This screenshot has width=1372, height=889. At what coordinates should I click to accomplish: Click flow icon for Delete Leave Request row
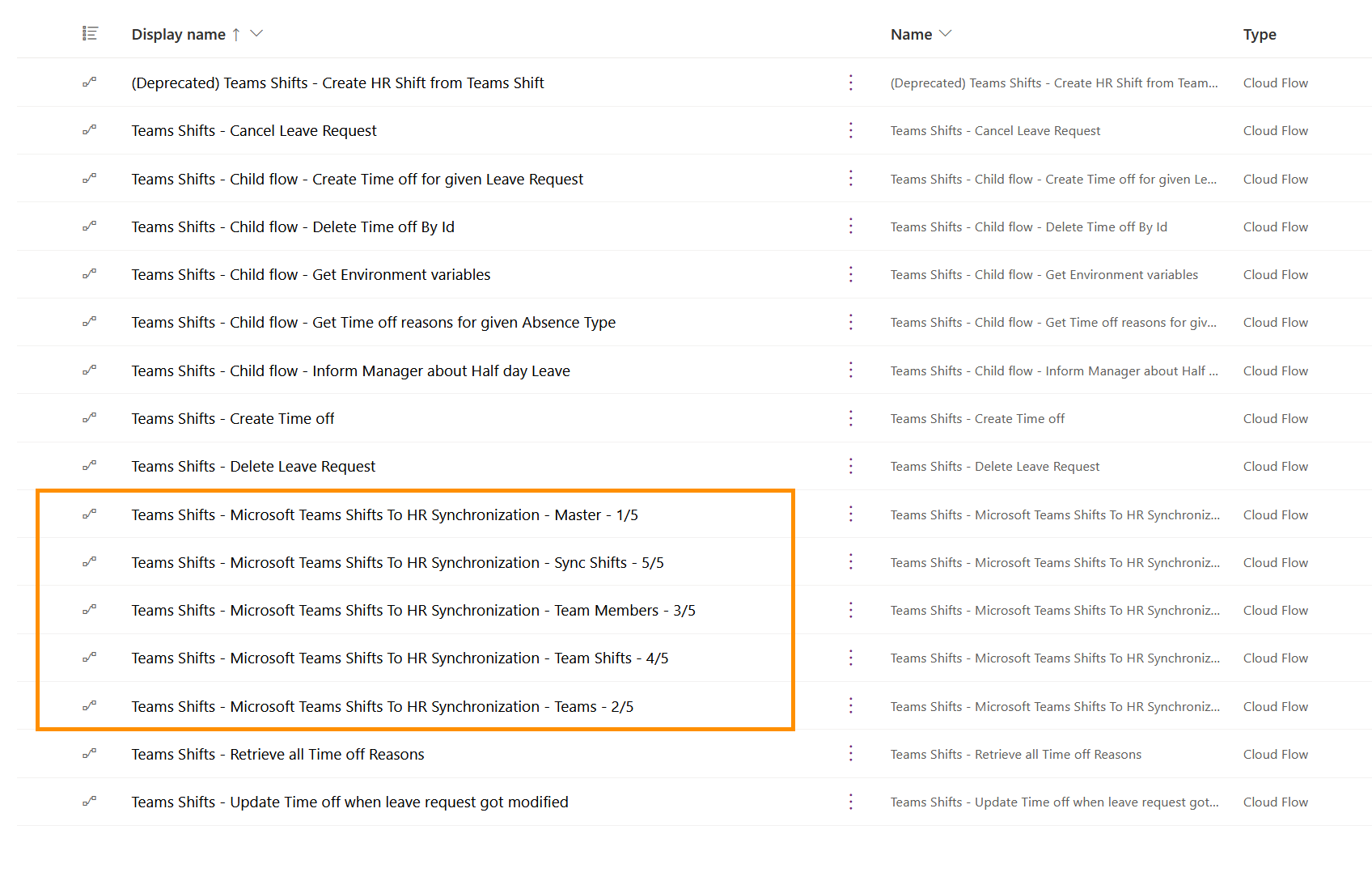(x=89, y=465)
